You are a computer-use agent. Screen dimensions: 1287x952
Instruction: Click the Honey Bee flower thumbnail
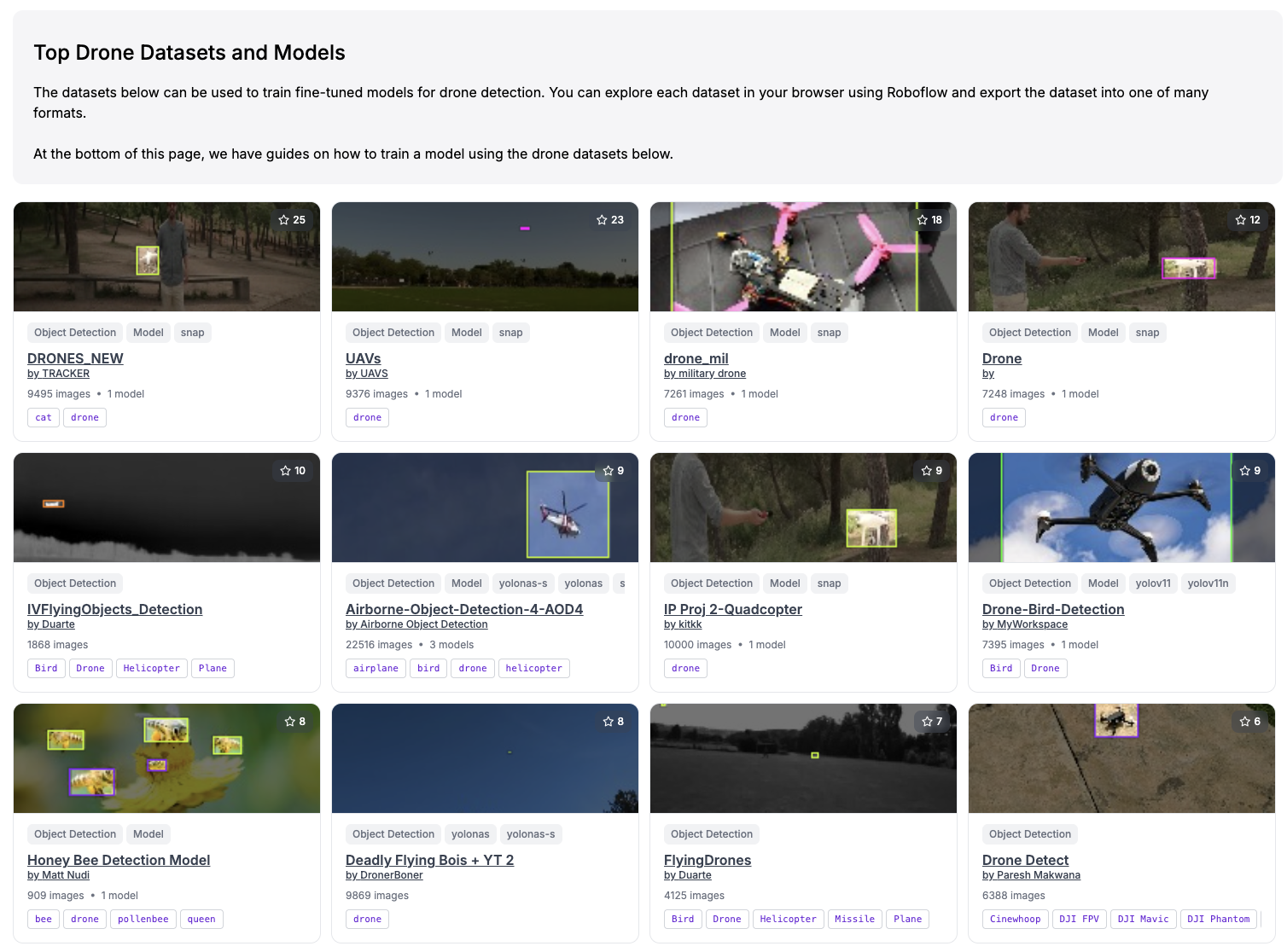click(167, 758)
